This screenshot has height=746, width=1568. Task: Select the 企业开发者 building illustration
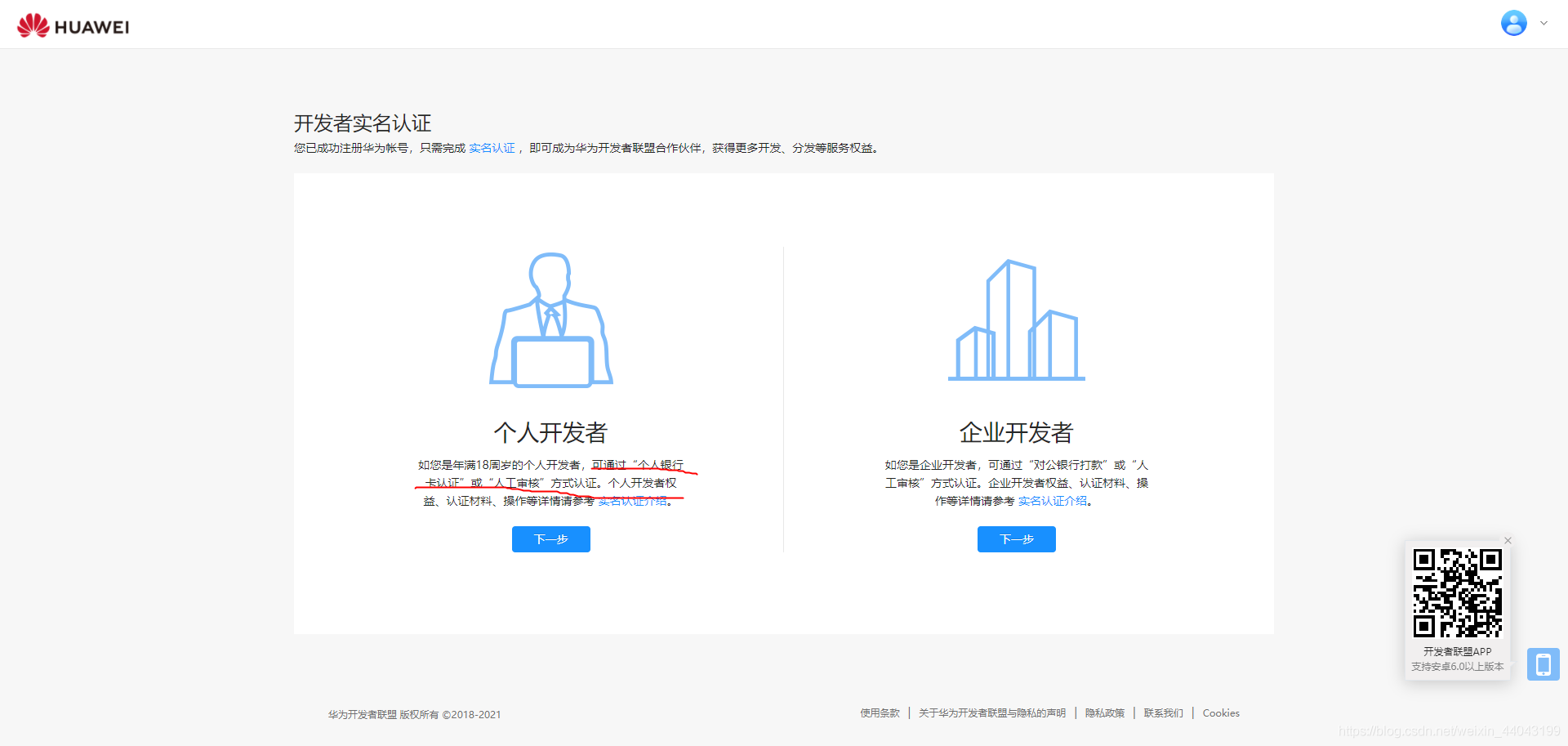coord(1017,319)
